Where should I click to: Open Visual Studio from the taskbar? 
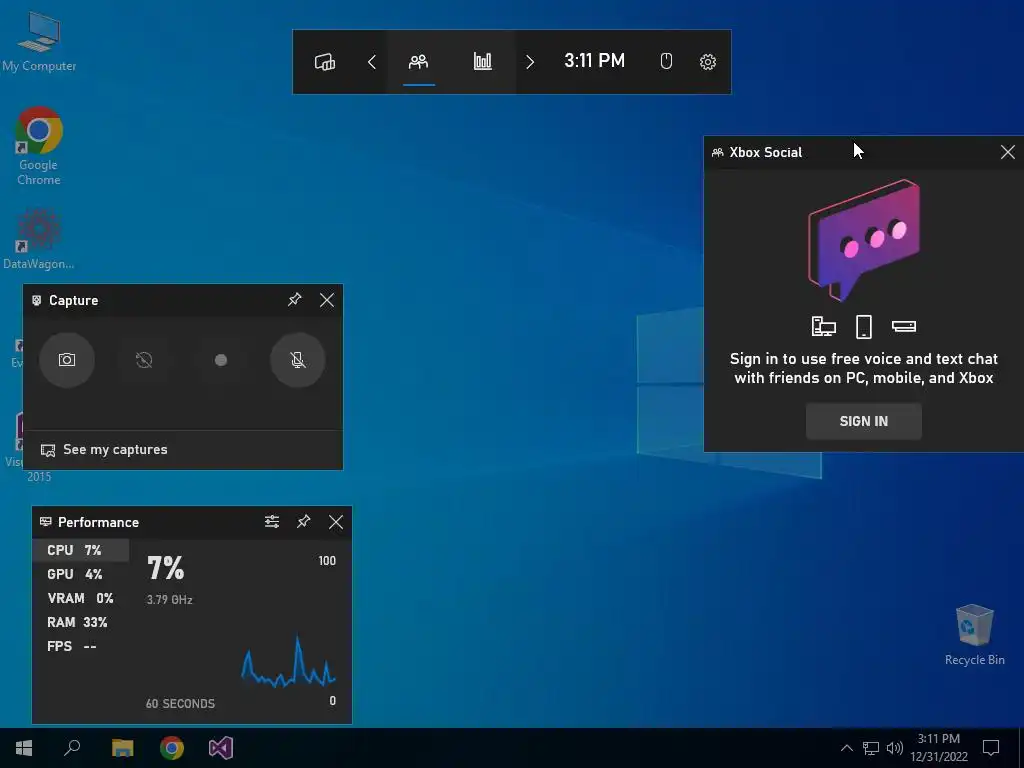[x=221, y=748]
